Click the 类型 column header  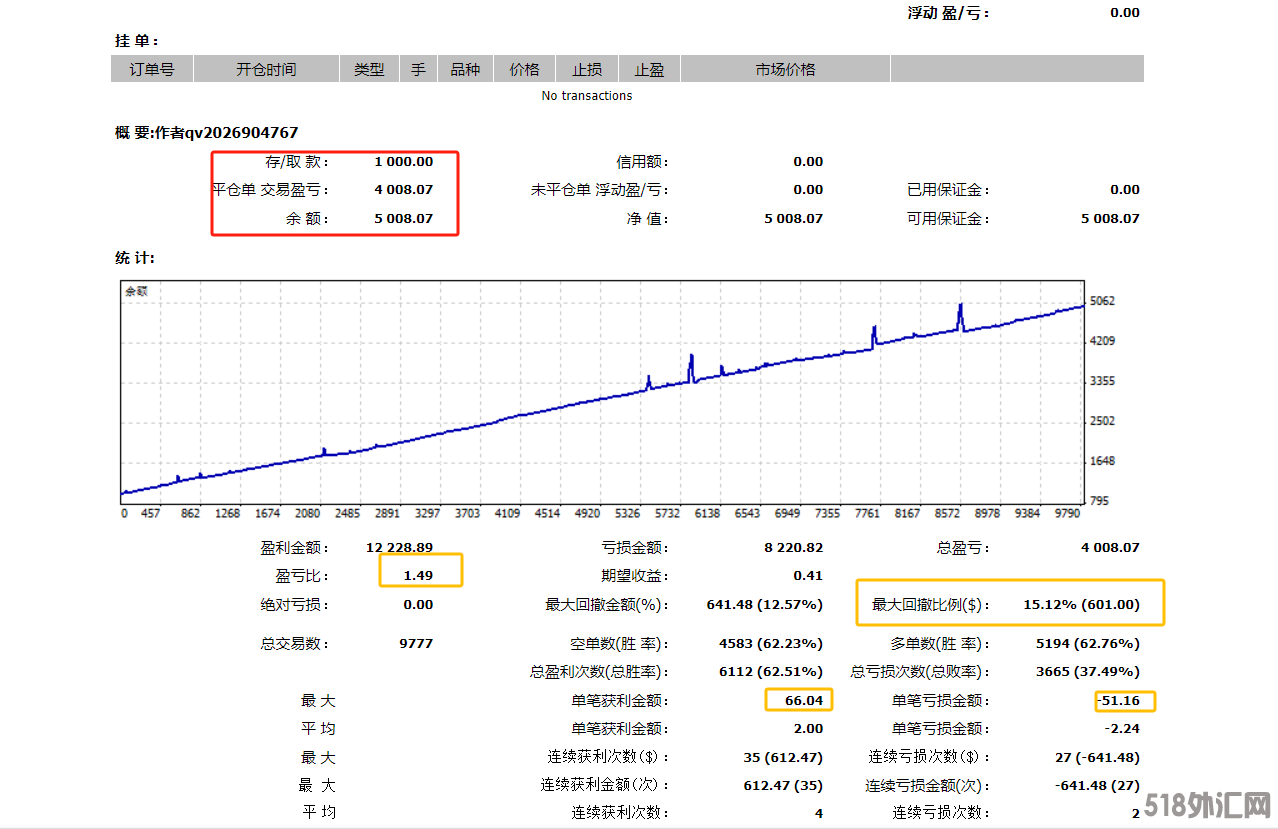369,69
